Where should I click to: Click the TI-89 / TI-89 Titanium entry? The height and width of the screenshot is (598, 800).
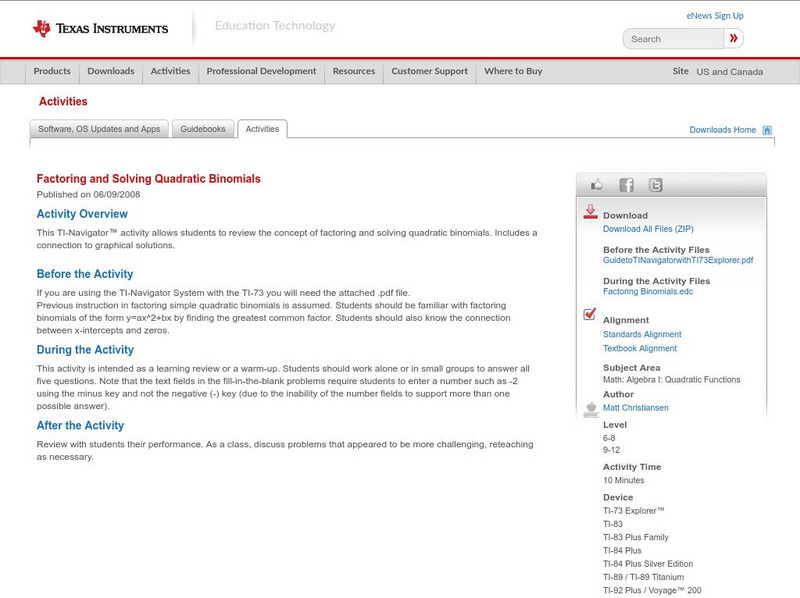[643, 577]
